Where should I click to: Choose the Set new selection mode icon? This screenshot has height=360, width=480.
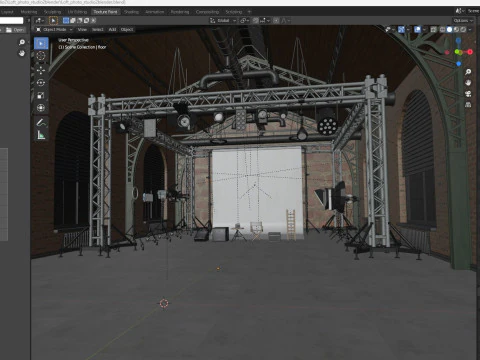(x=66, y=21)
